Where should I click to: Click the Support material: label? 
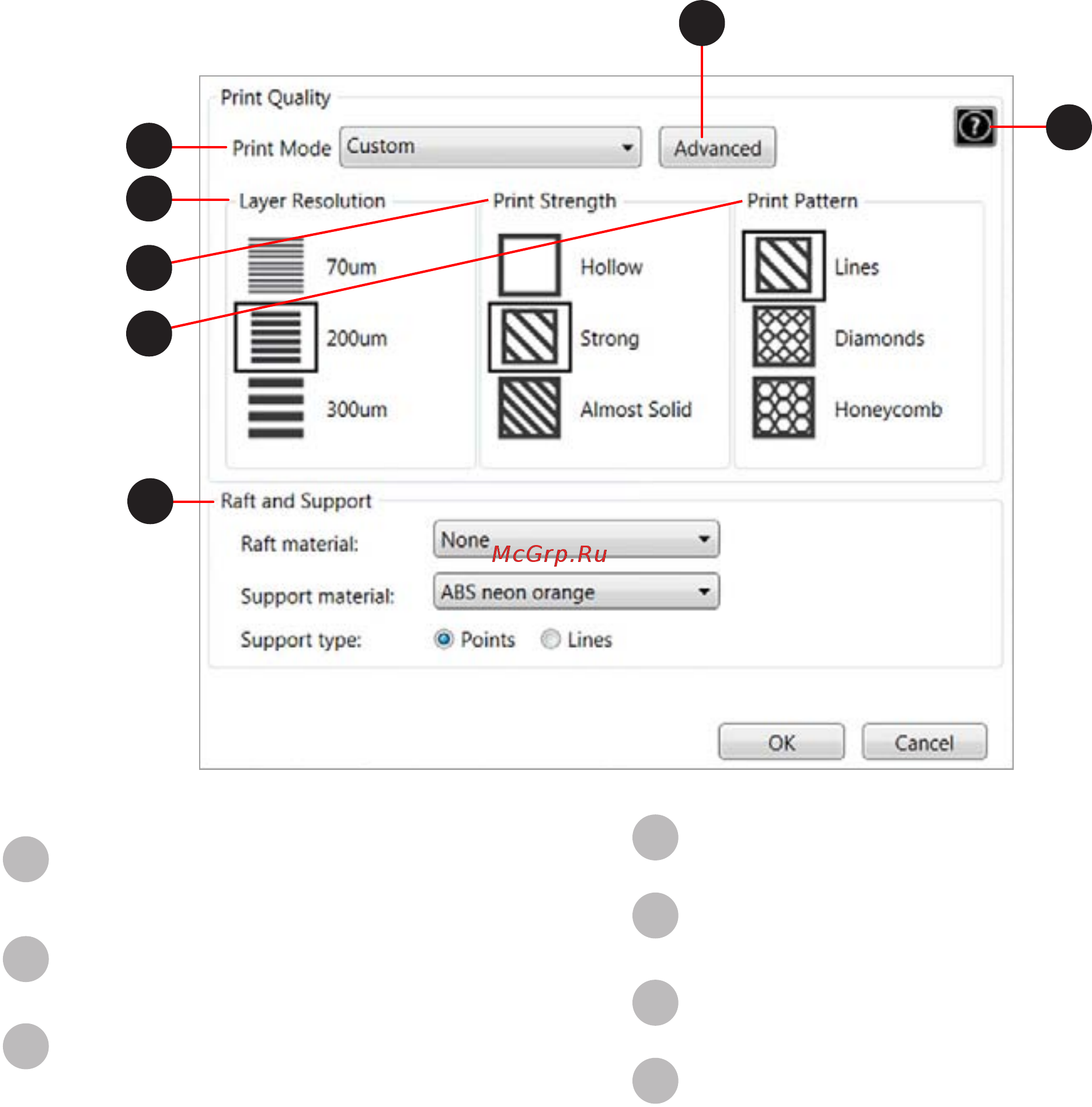pos(318,596)
